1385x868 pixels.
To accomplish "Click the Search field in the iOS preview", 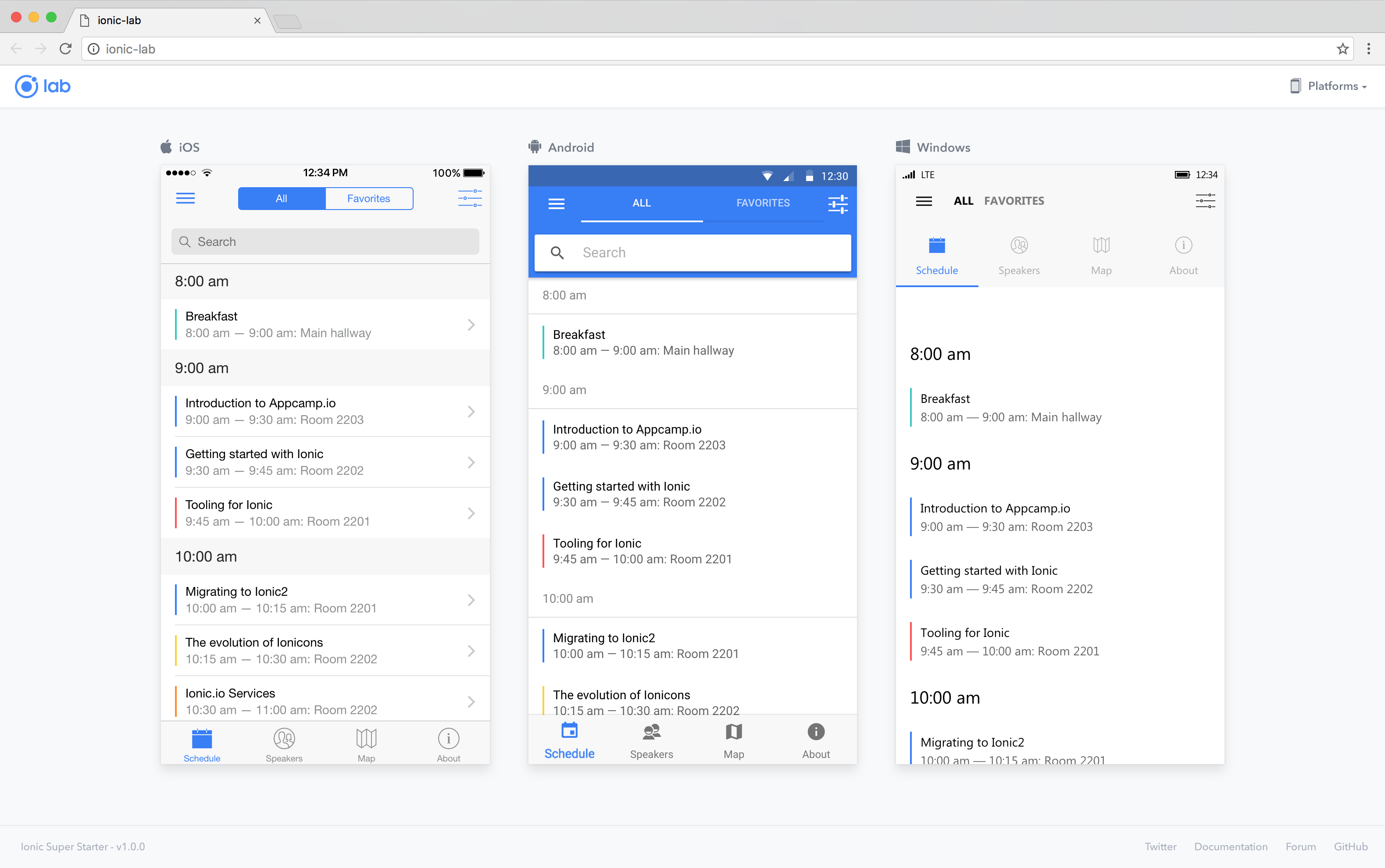I will point(325,241).
